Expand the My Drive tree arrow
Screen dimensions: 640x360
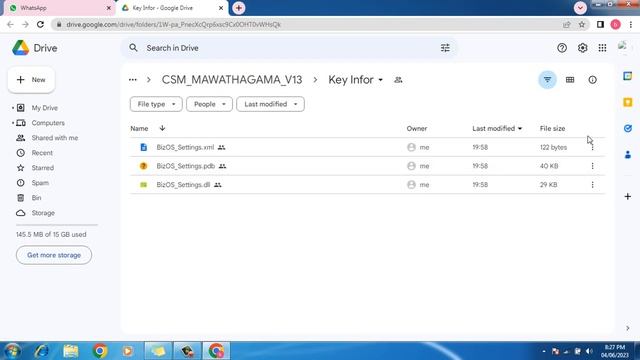click(x=13, y=108)
